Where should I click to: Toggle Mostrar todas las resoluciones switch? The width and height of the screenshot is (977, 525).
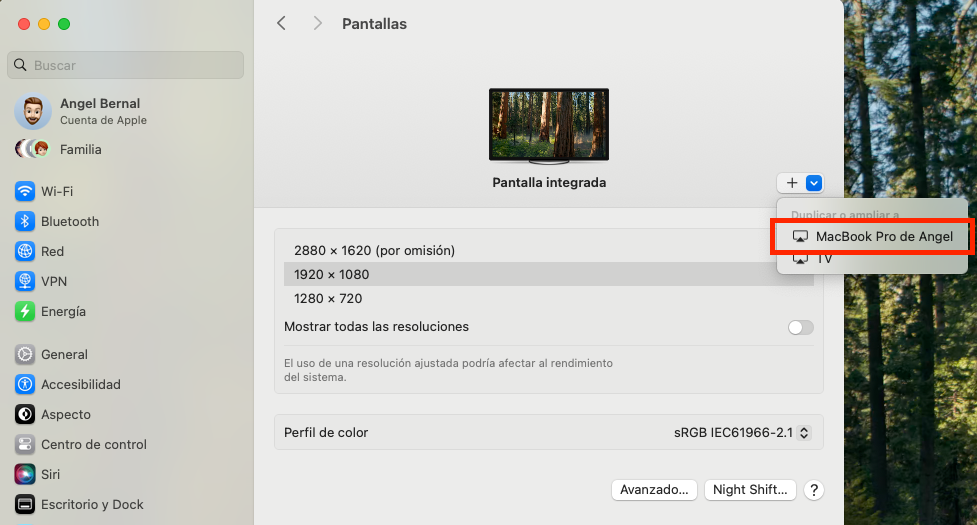800,327
